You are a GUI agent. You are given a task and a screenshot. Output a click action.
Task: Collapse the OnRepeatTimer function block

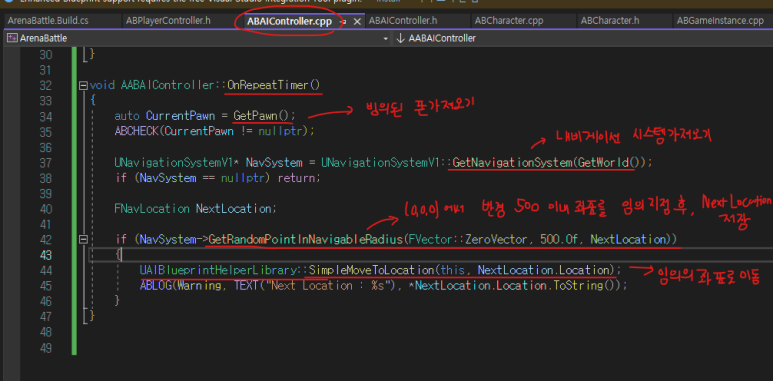click(83, 85)
